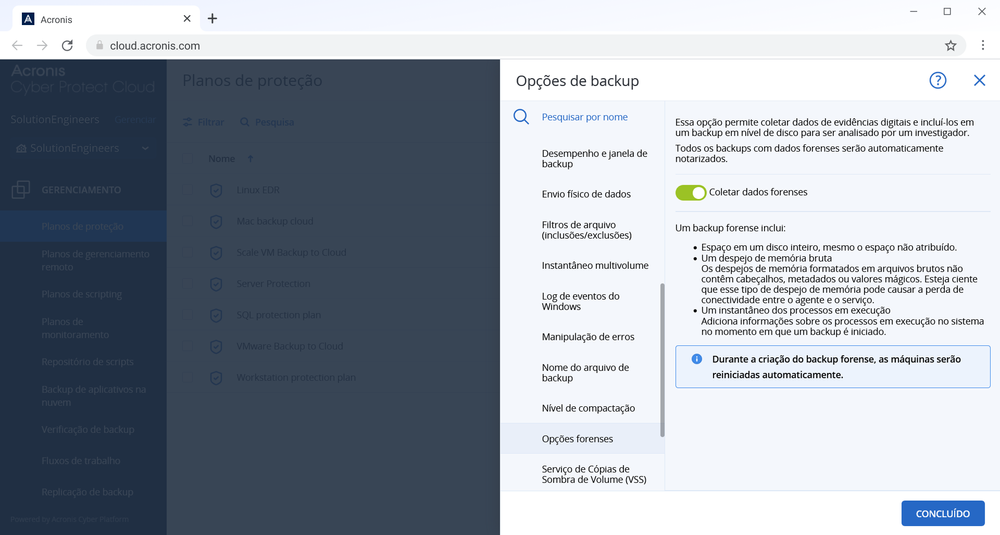The image size is (1000, 535).
Task: Click the Filtrar button
Action: click(203, 122)
